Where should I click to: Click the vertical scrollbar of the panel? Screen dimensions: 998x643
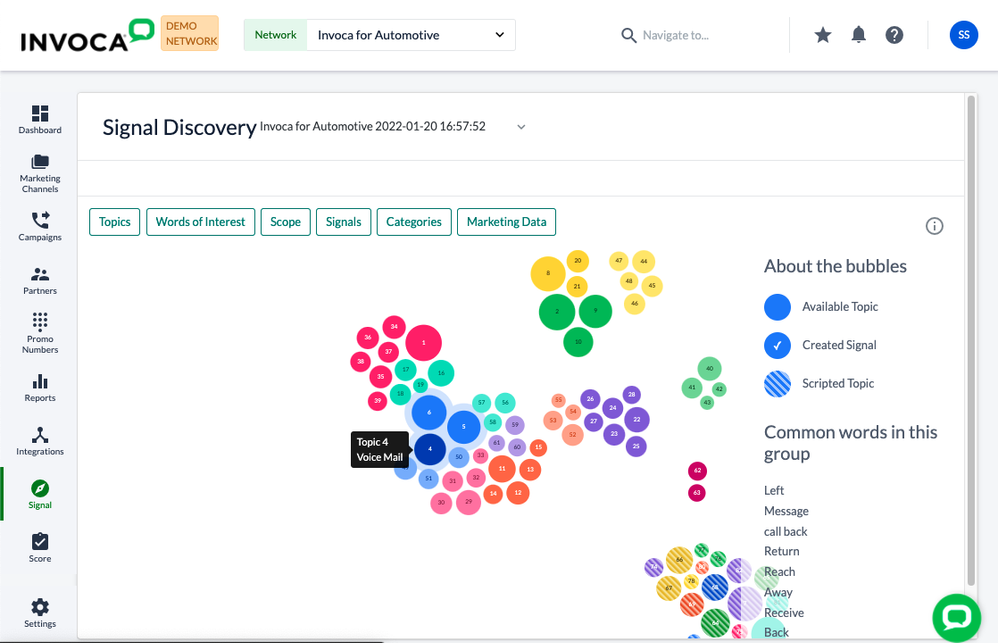[971, 341]
